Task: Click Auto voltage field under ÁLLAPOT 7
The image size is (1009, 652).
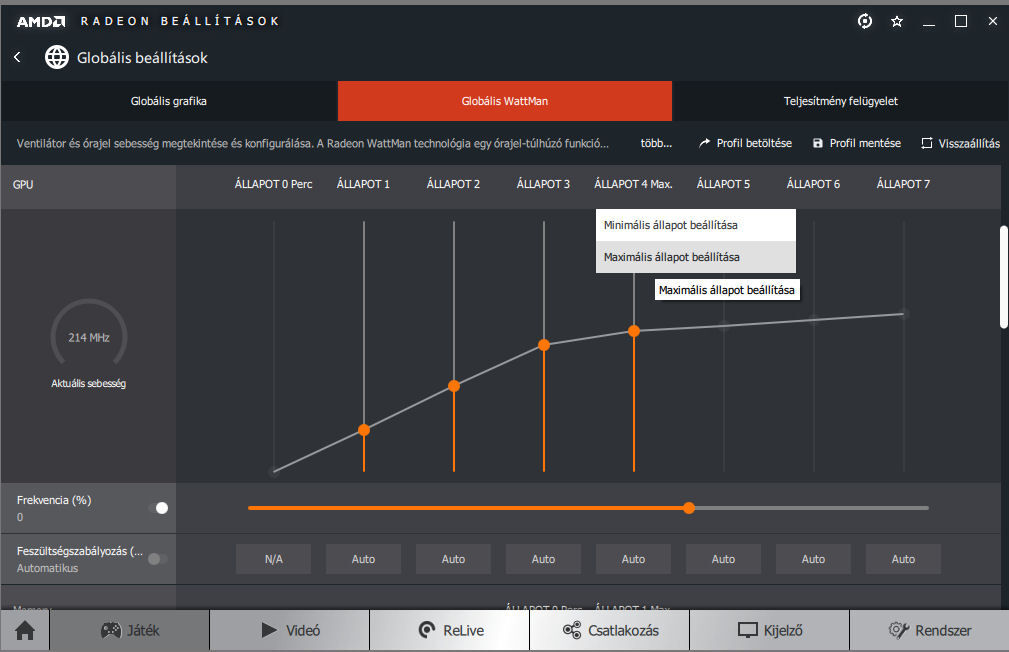Action: (x=903, y=559)
